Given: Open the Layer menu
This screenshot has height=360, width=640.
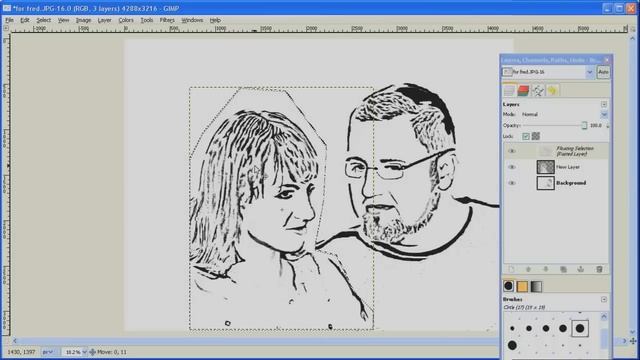Looking at the screenshot, I should pos(104,20).
